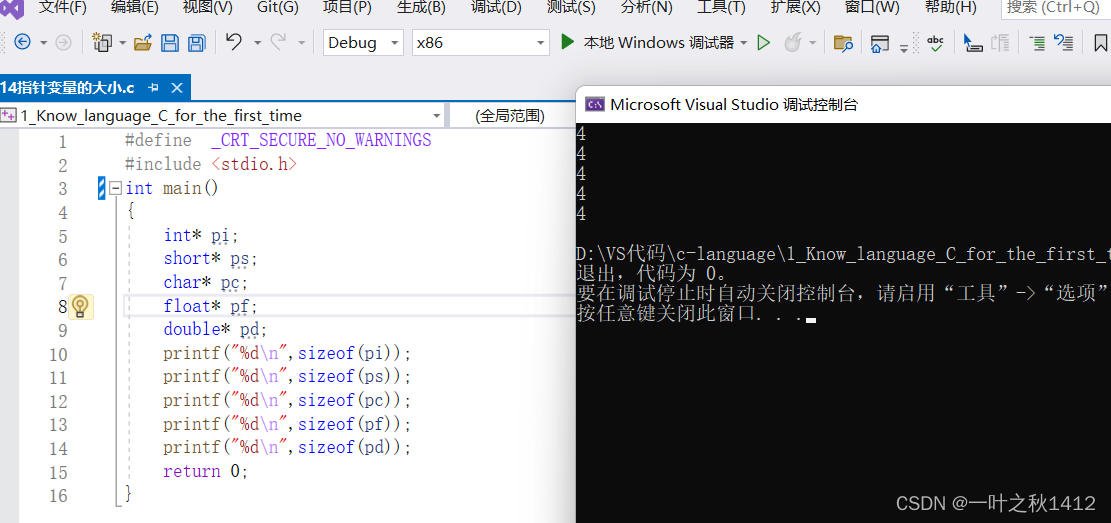
Task: Click the save all files icon
Action: [196, 43]
